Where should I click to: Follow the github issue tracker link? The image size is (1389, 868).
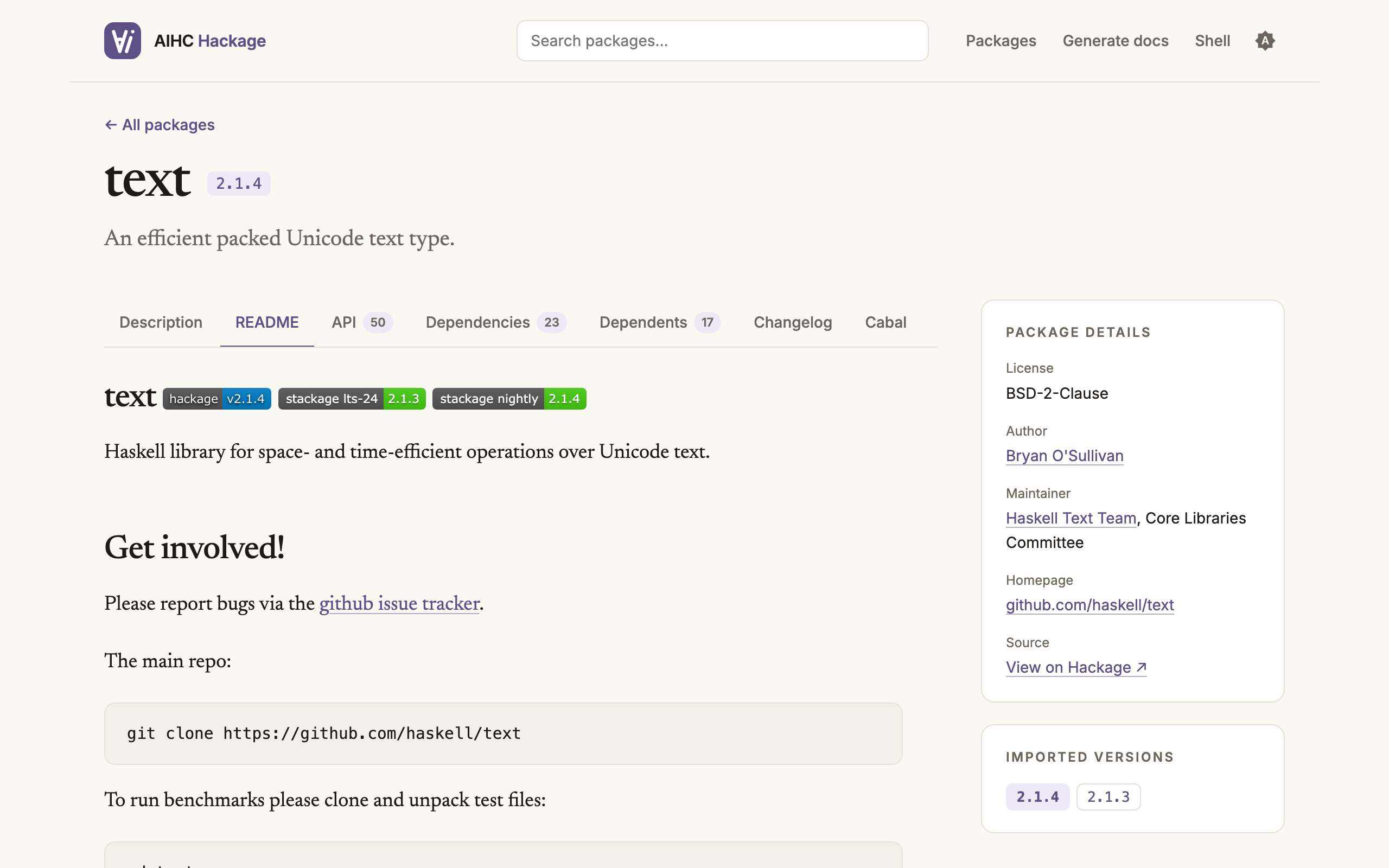click(x=399, y=603)
